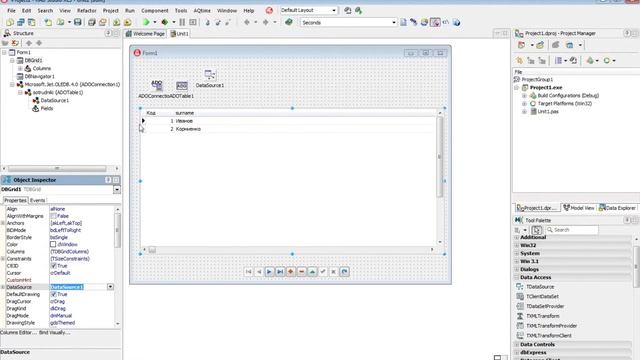Collapse the Data Access category in Tool Palette
The width and height of the screenshot is (640, 360).
tap(516, 278)
